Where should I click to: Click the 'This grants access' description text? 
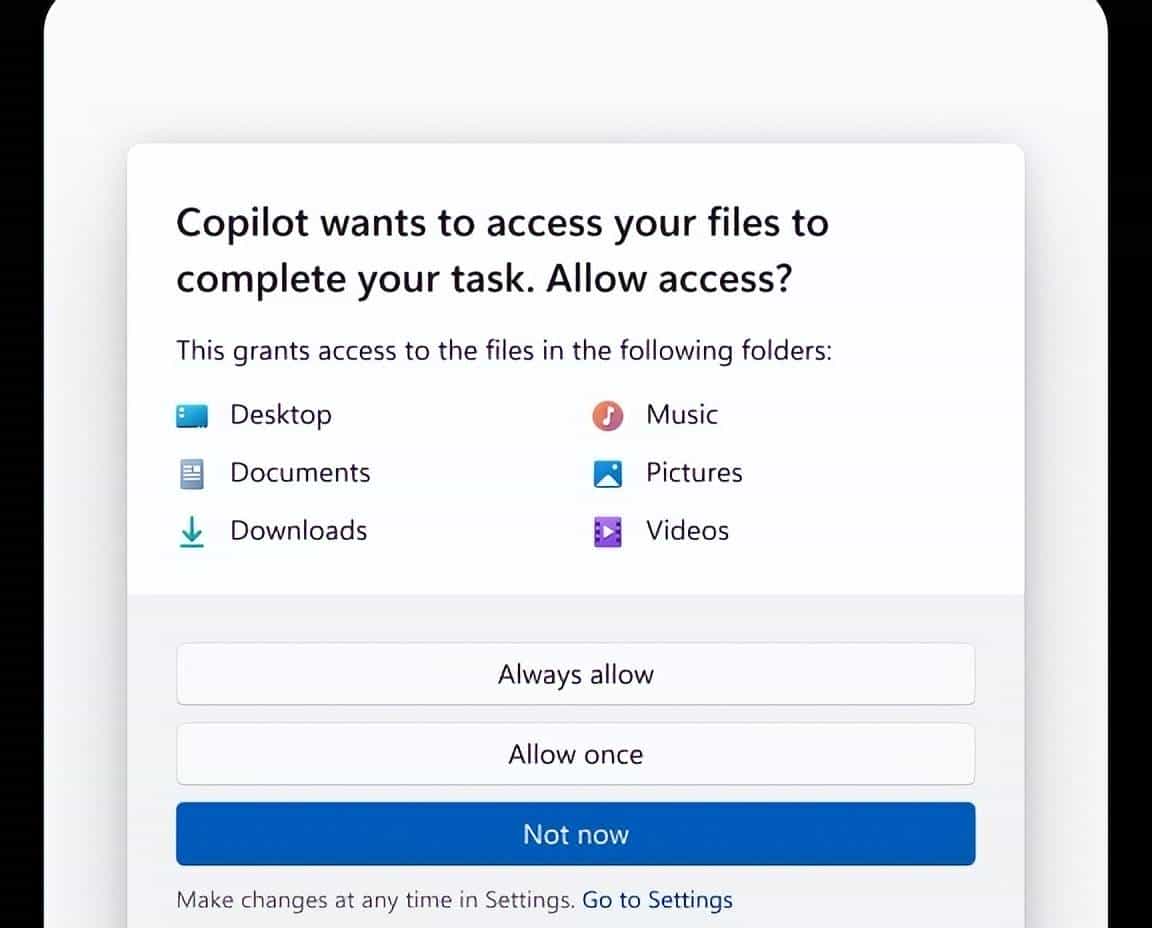click(504, 351)
